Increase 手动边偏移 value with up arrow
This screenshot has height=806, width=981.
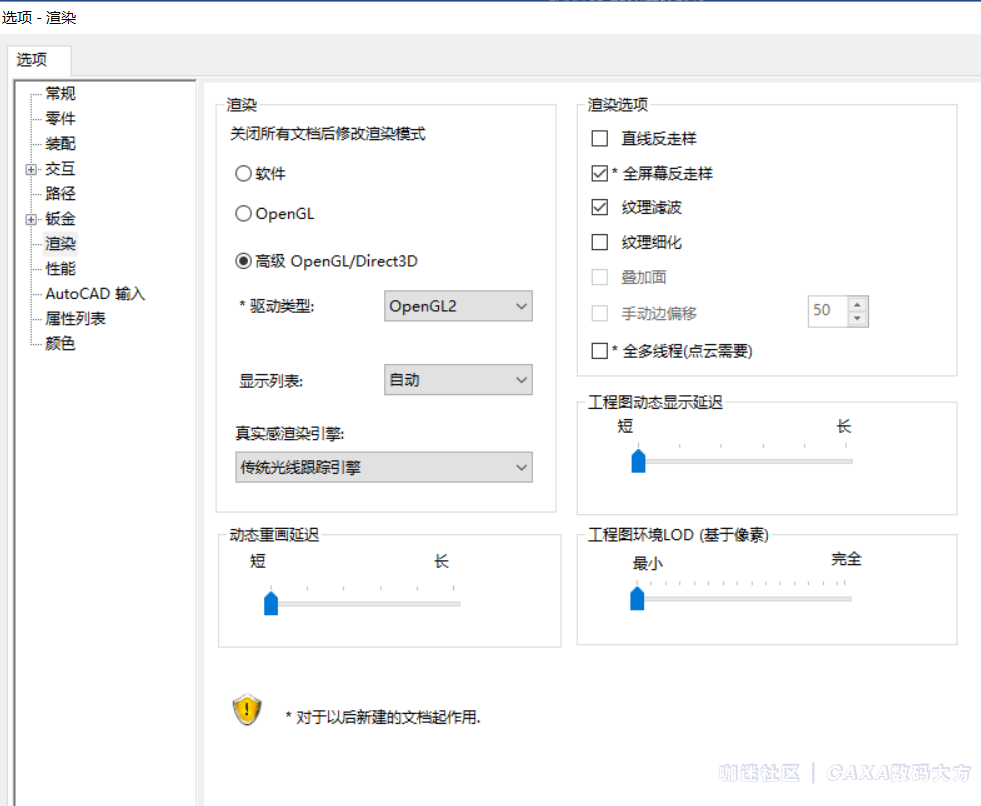(857, 304)
